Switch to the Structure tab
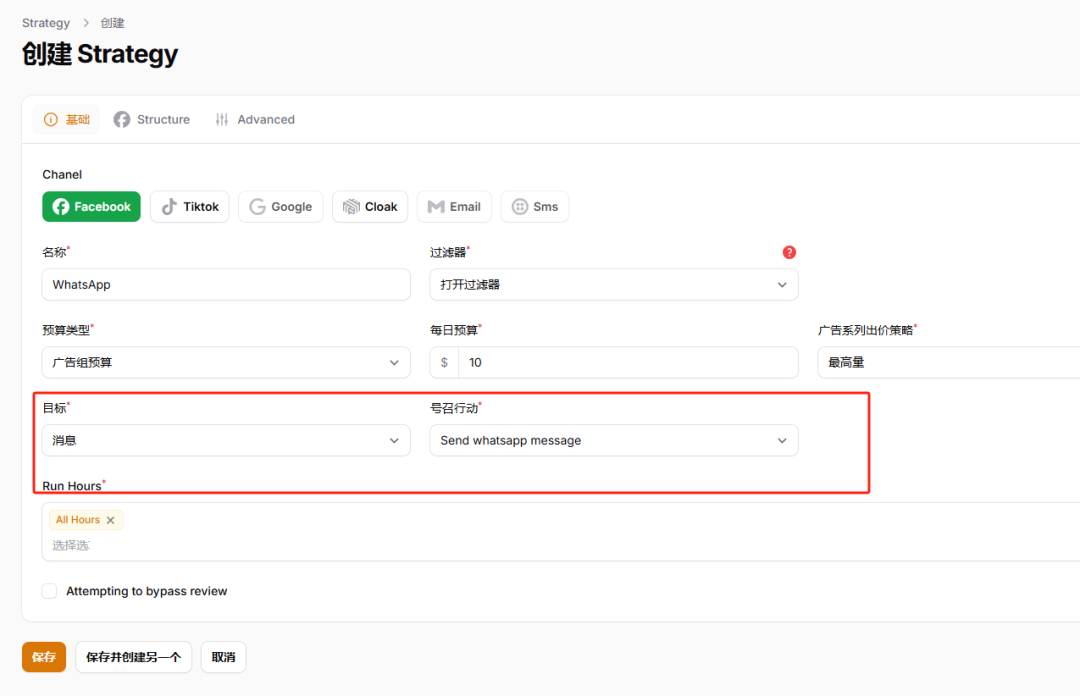Image resolution: width=1080 pixels, height=696 pixels. 152,119
